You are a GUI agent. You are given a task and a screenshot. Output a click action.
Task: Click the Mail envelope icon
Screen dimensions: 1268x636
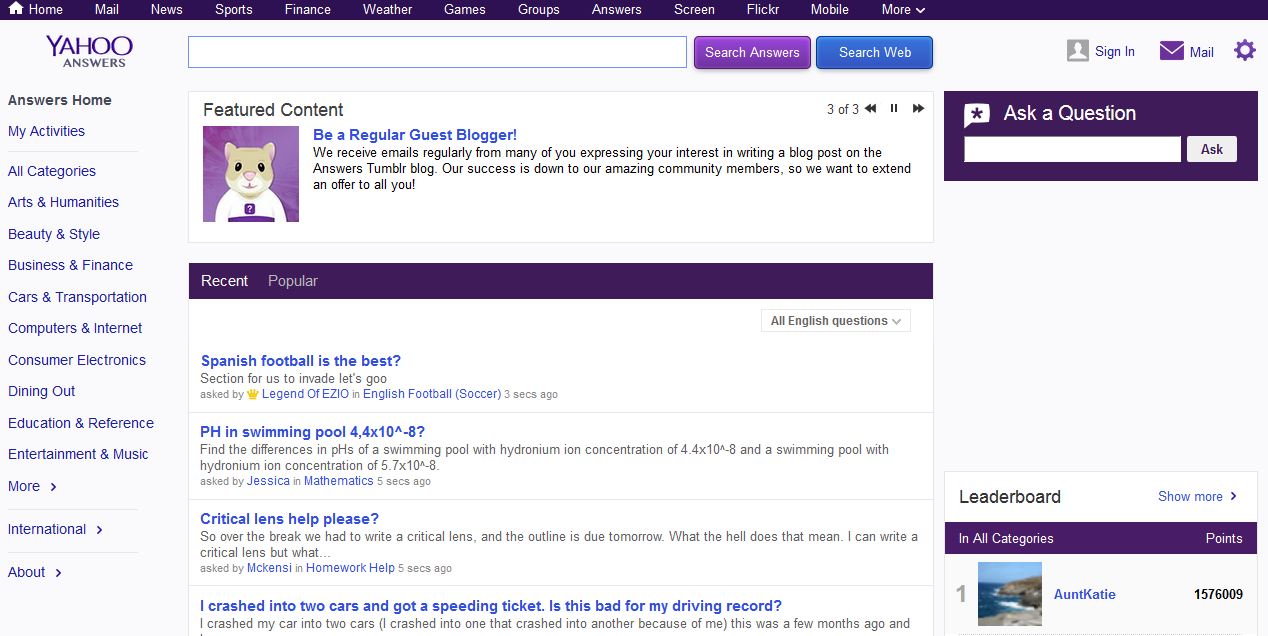(x=1171, y=51)
